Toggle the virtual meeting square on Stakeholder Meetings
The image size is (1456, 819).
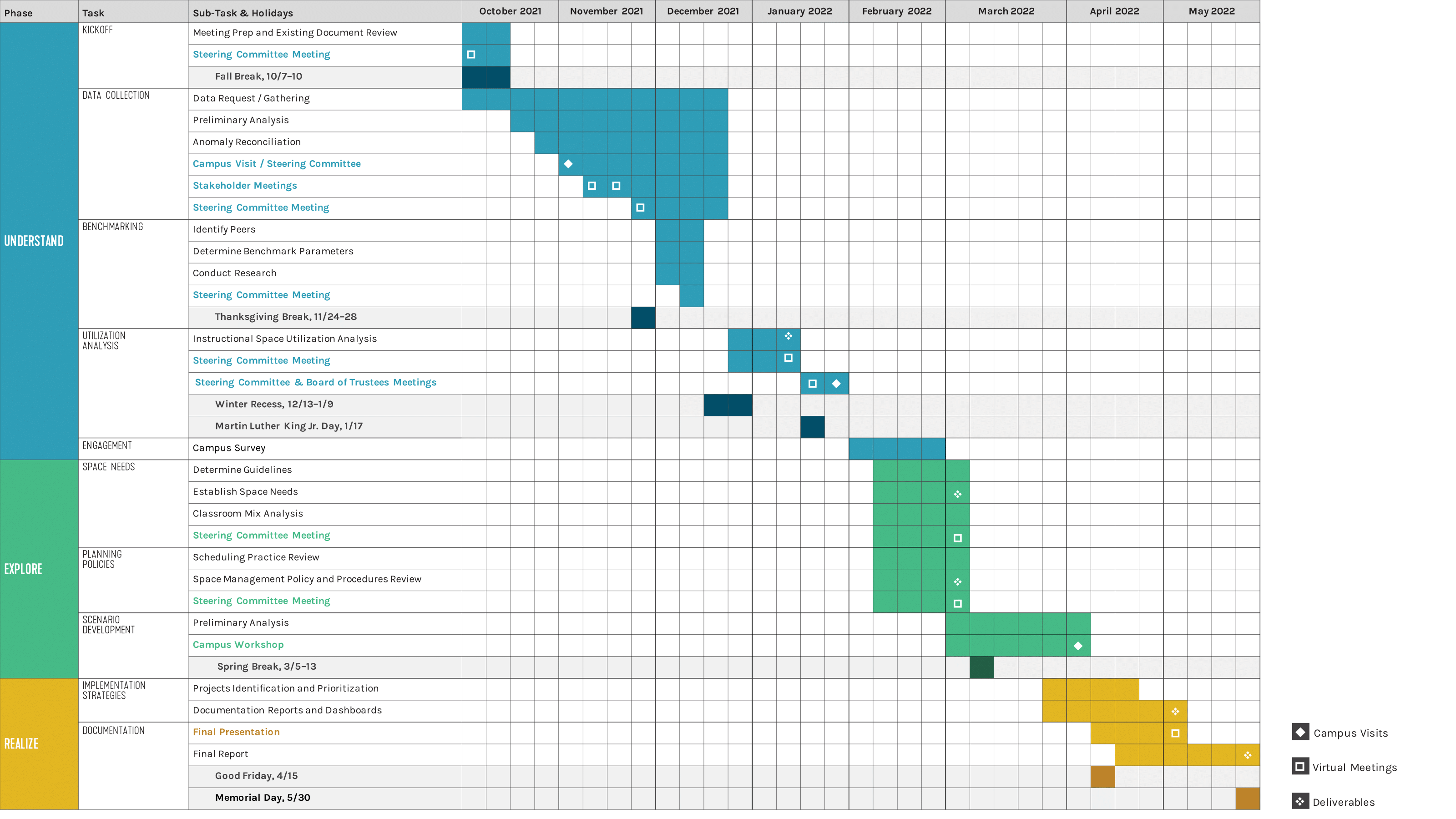tap(592, 185)
